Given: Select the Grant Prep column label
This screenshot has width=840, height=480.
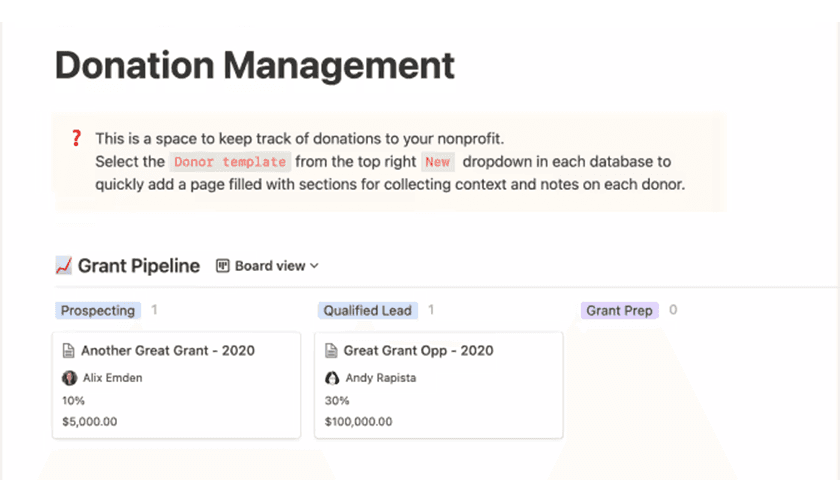Looking at the screenshot, I should 619,311.
